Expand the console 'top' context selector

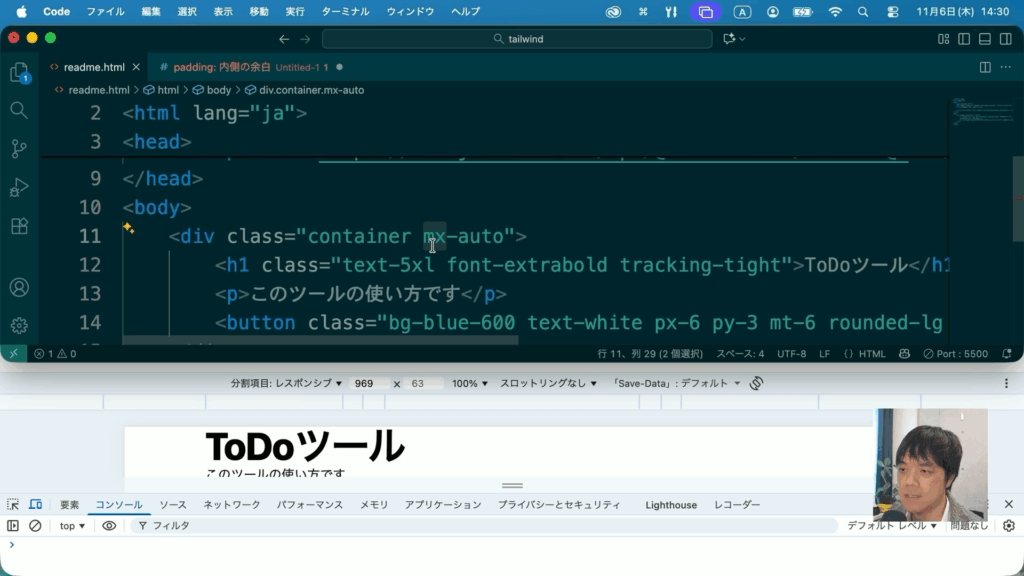(72, 526)
